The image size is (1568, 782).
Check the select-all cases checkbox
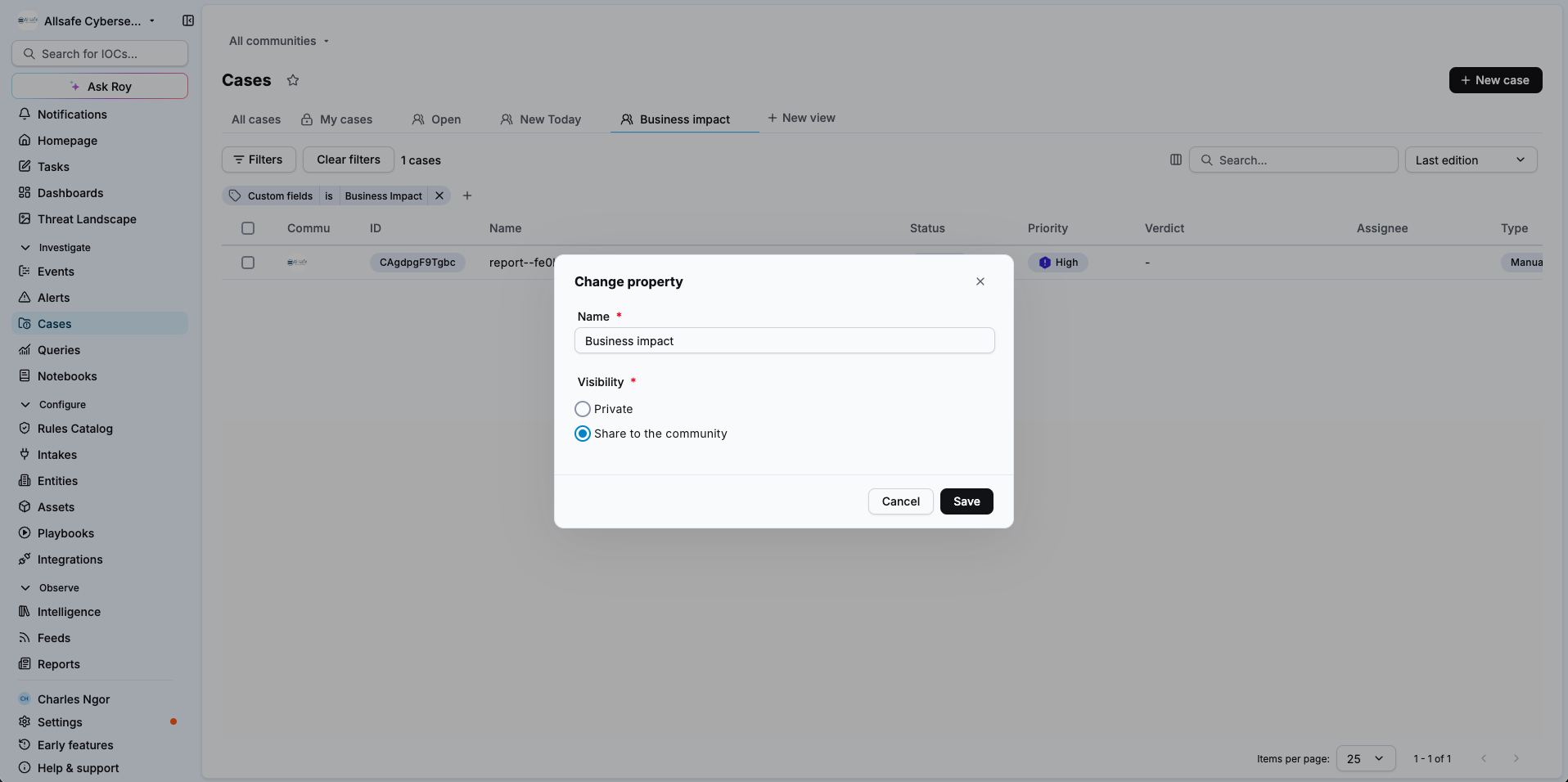tap(248, 228)
